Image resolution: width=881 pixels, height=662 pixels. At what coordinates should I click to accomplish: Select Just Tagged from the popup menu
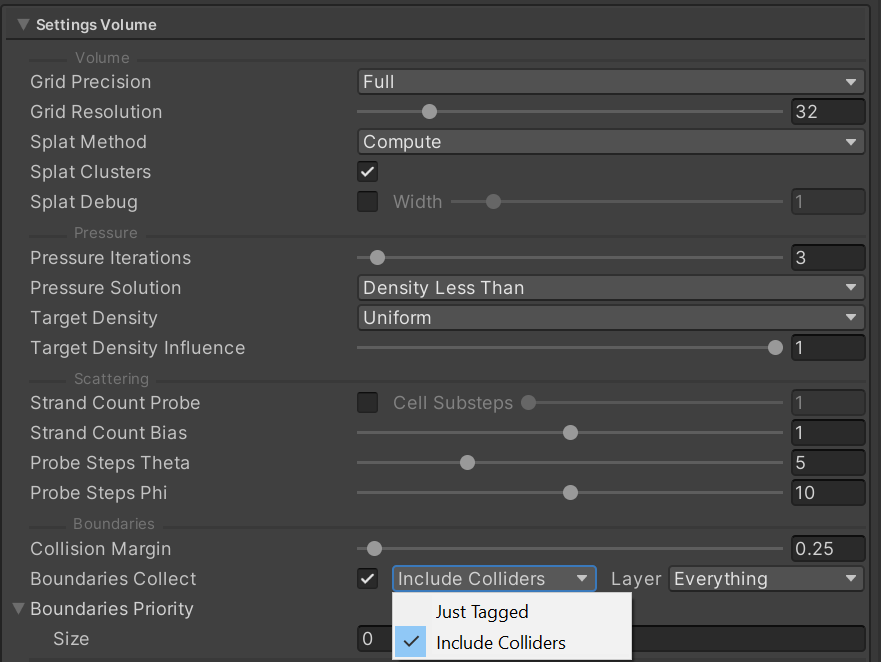[482, 612]
